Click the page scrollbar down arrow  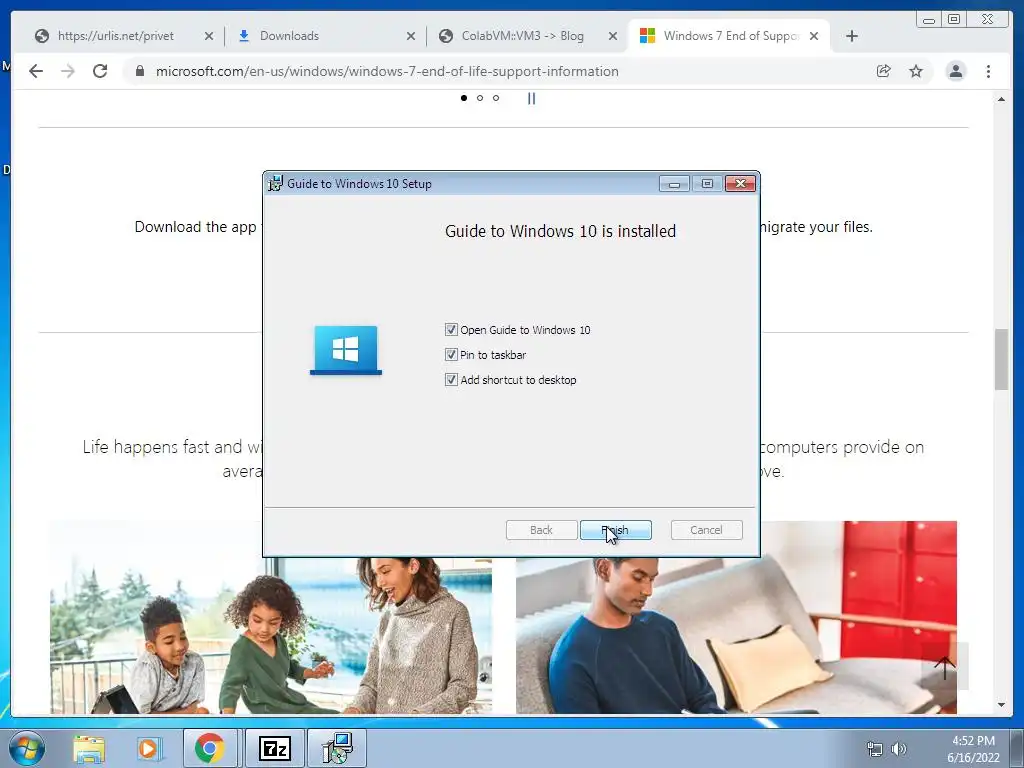pos(1001,705)
